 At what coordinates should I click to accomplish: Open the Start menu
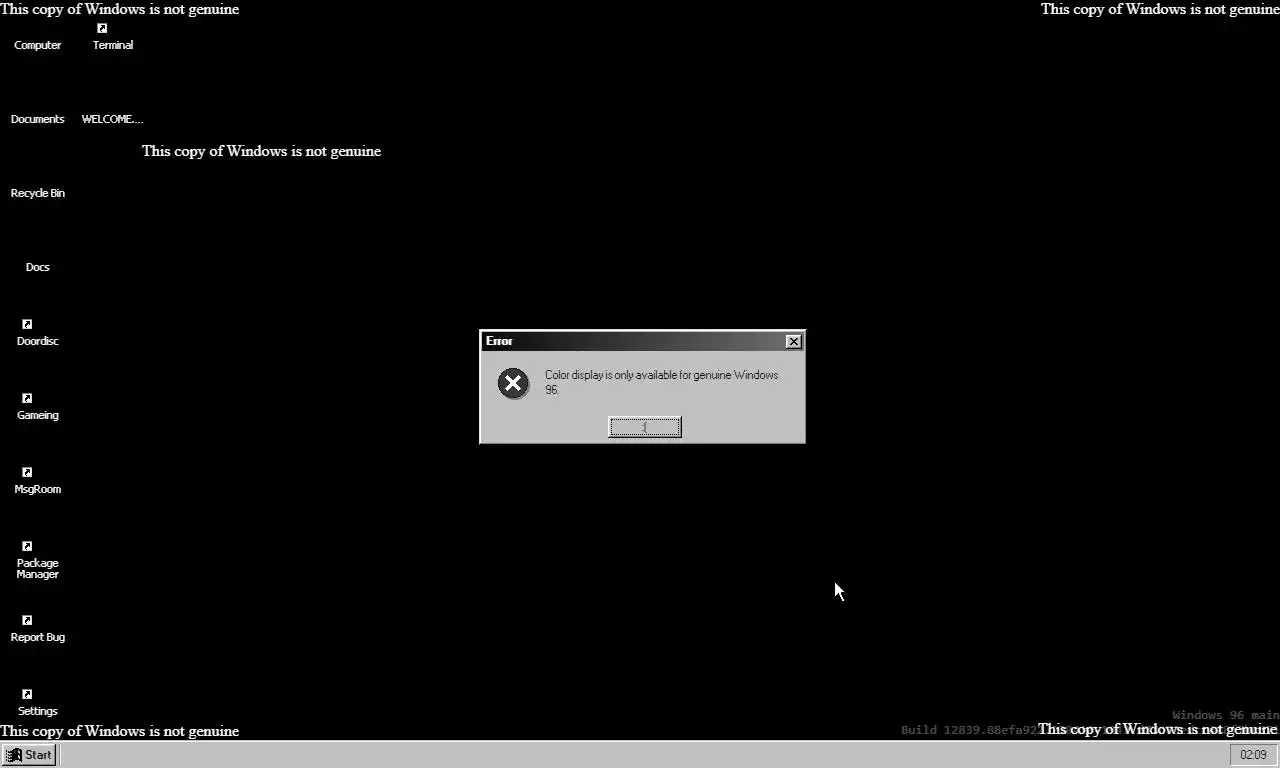pos(29,755)
